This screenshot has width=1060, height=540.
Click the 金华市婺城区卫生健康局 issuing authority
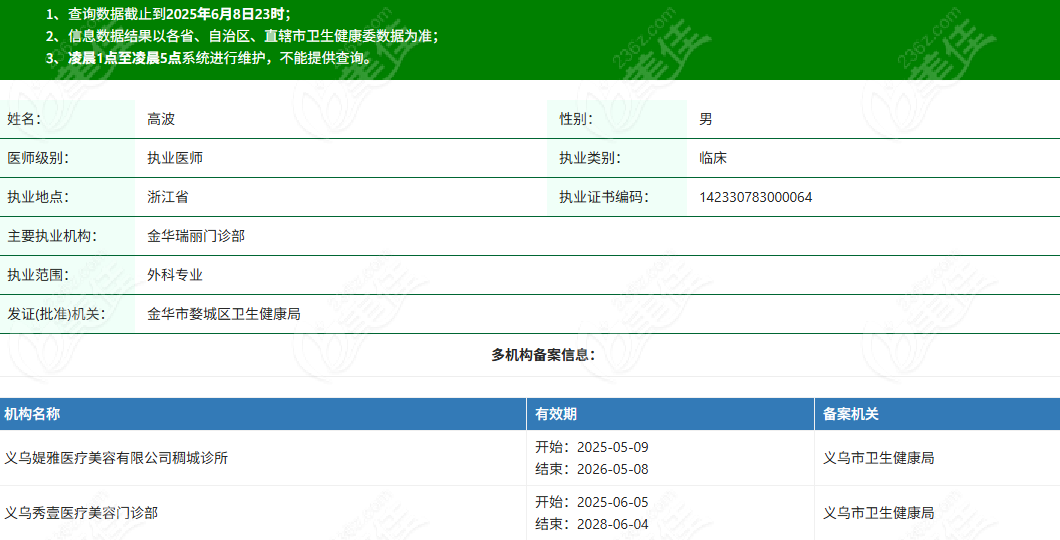pos(224,314)
